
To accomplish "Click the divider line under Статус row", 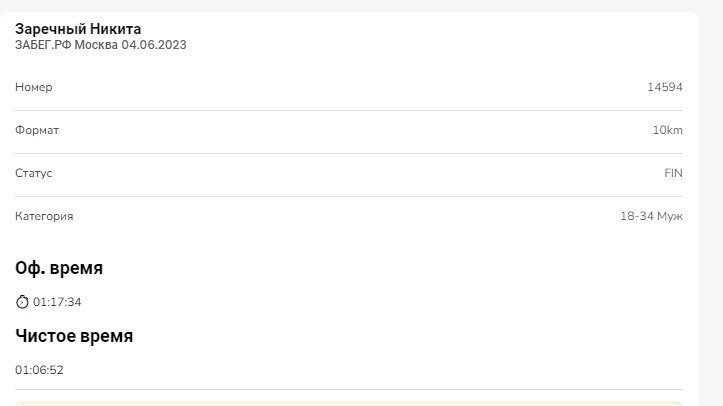I will pos(349,197).
